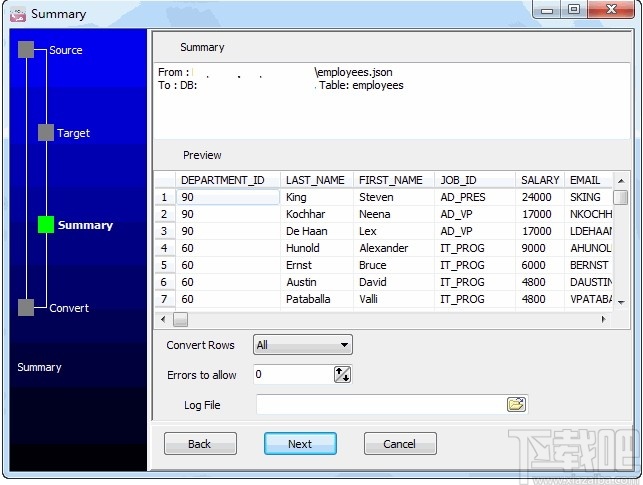This screenshot has width=643, height=485.
Task: Click the 'King' last name cell
Action: [x=317, y=197]
